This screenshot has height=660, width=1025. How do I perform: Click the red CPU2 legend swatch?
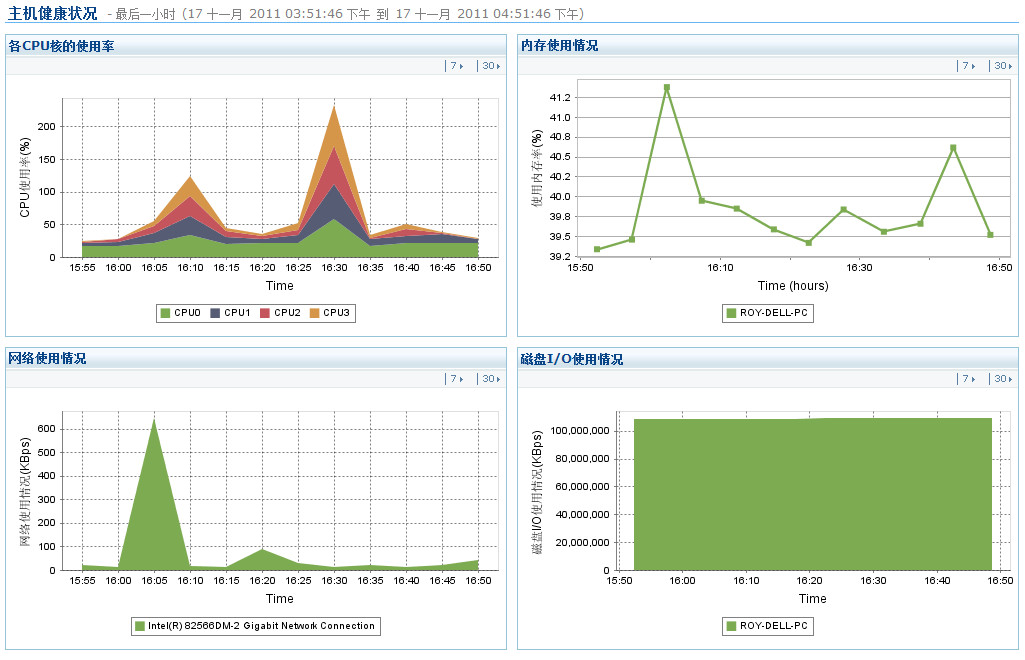pyautogui.click(x=266, y=313)
